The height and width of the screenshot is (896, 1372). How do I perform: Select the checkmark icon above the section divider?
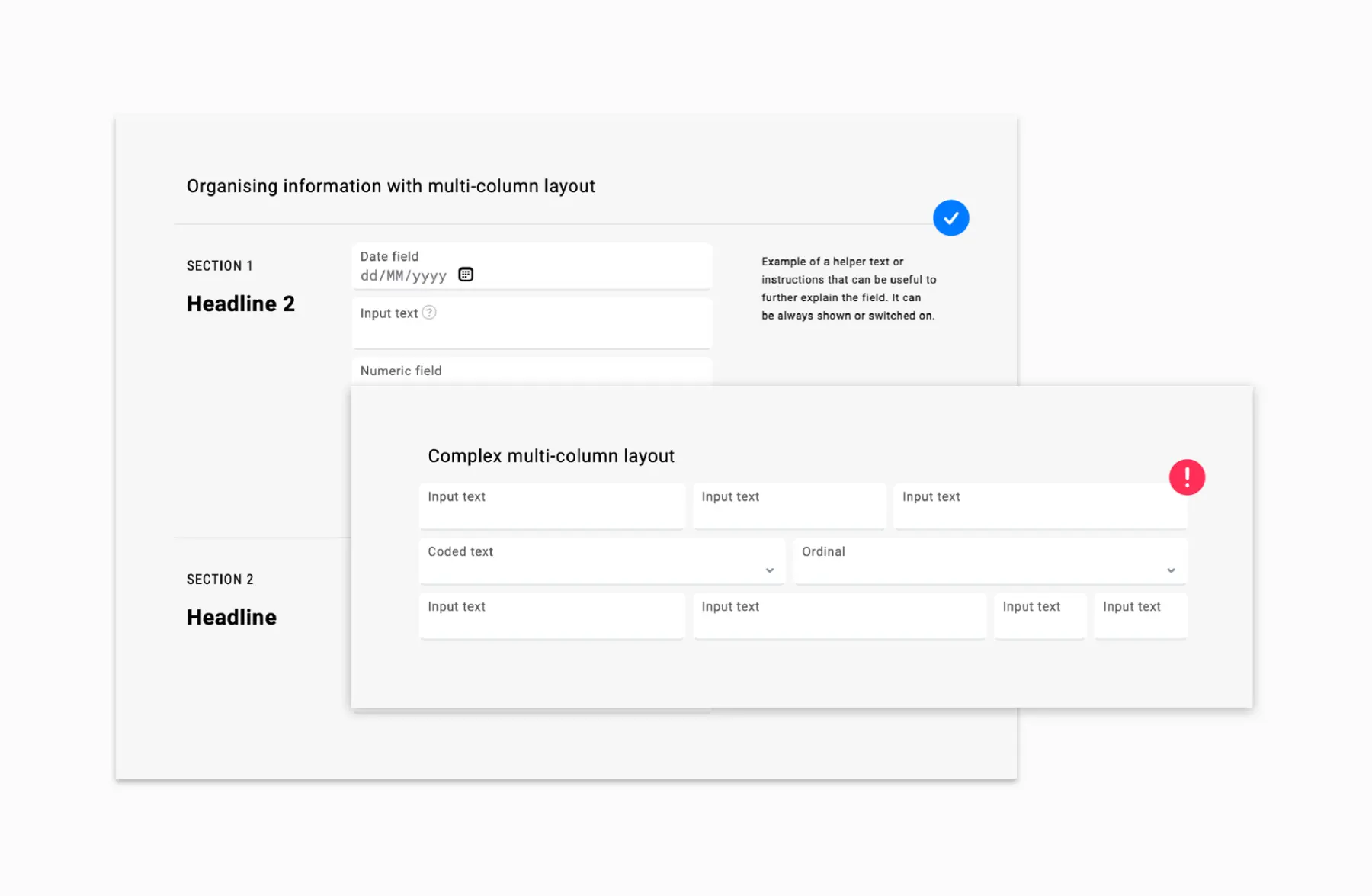pyautogui.click(x=950, y=217)
